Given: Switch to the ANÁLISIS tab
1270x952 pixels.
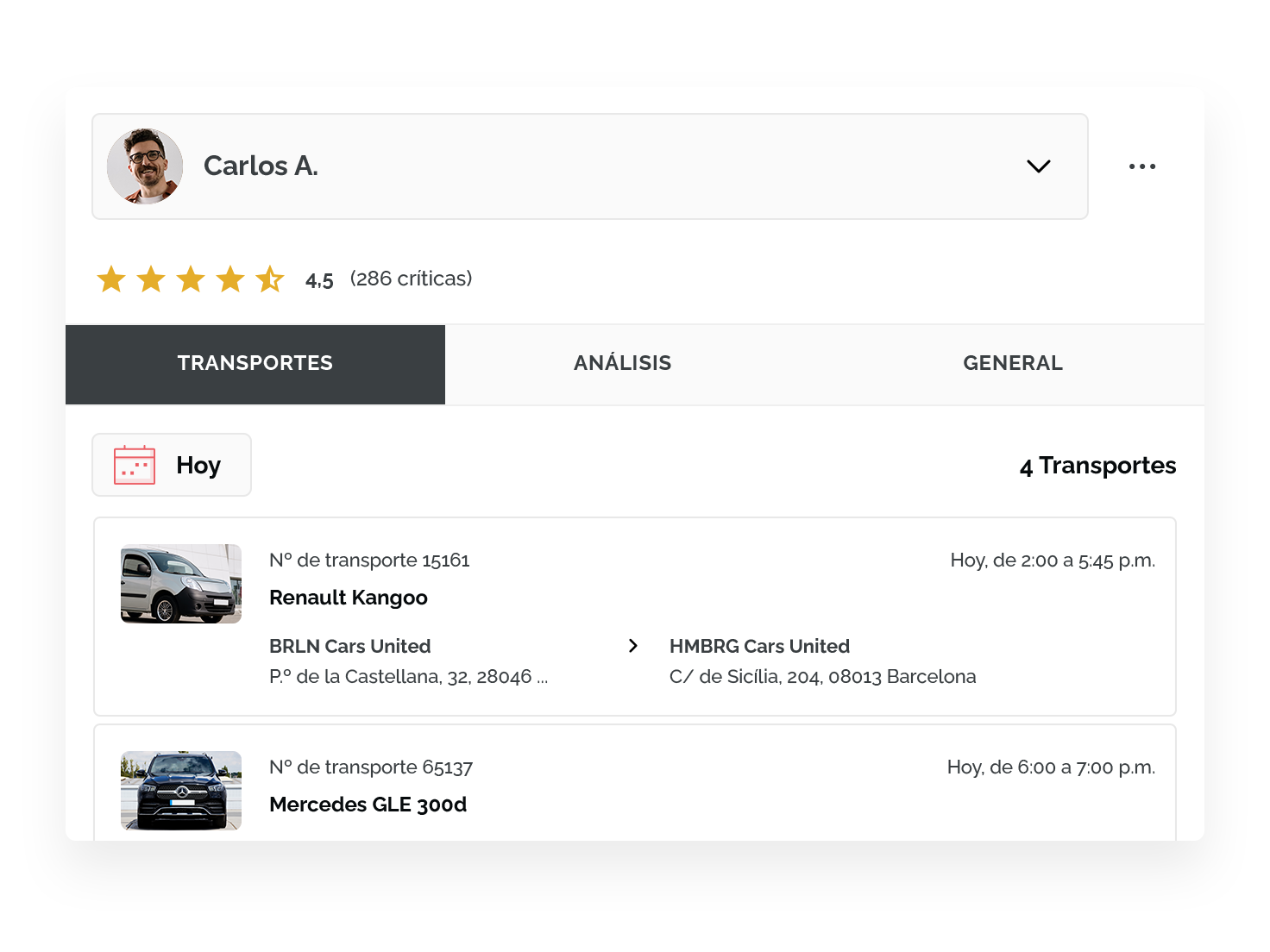Looking at the screenshot, I should pyautogui.click(x=622, y=364).
